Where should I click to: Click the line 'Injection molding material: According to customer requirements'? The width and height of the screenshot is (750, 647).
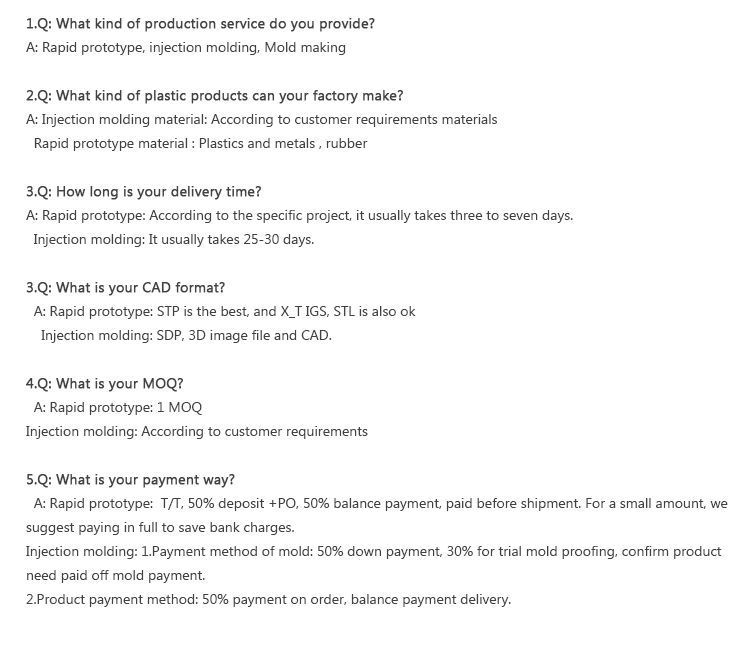262,120
